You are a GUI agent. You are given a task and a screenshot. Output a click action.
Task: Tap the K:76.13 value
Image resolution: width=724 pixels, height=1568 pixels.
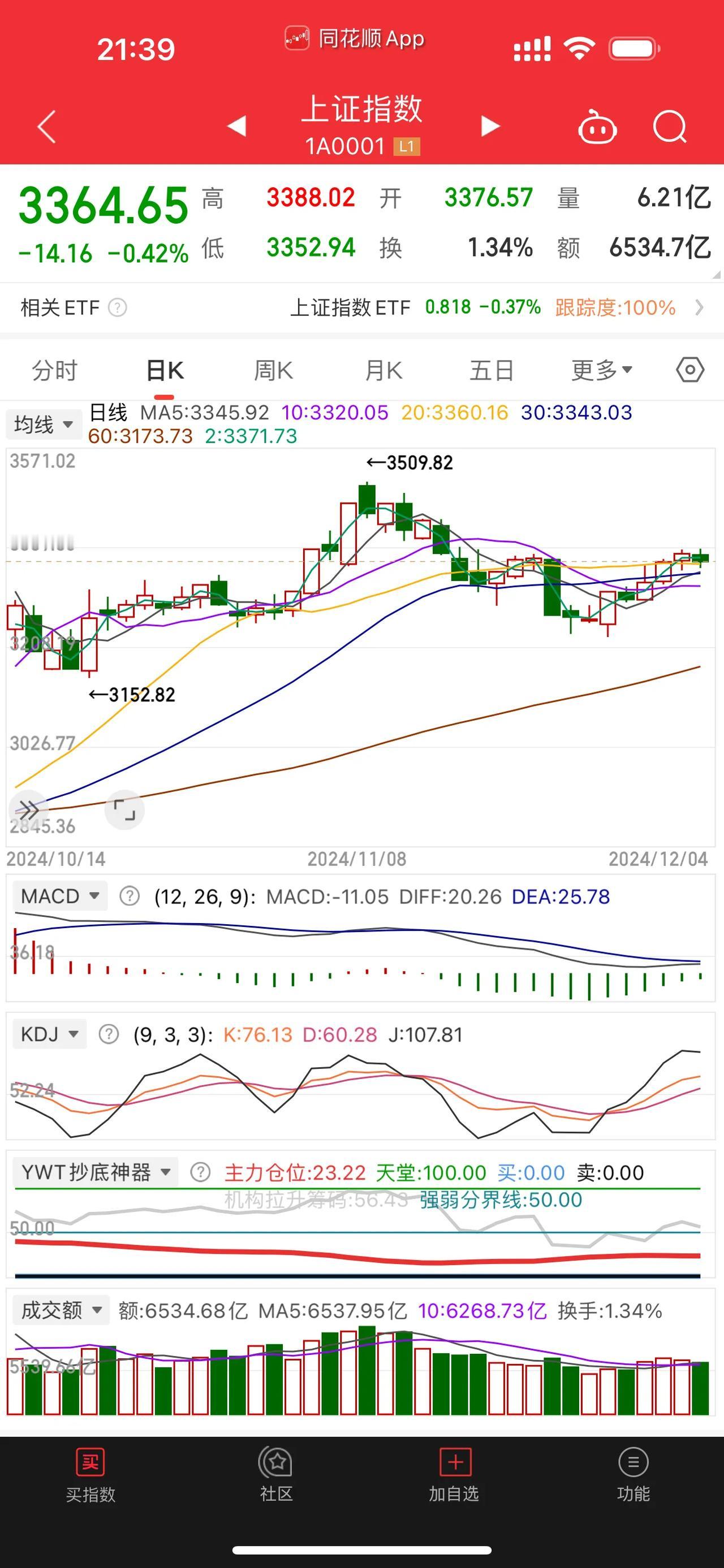(x=258, y=1035)
